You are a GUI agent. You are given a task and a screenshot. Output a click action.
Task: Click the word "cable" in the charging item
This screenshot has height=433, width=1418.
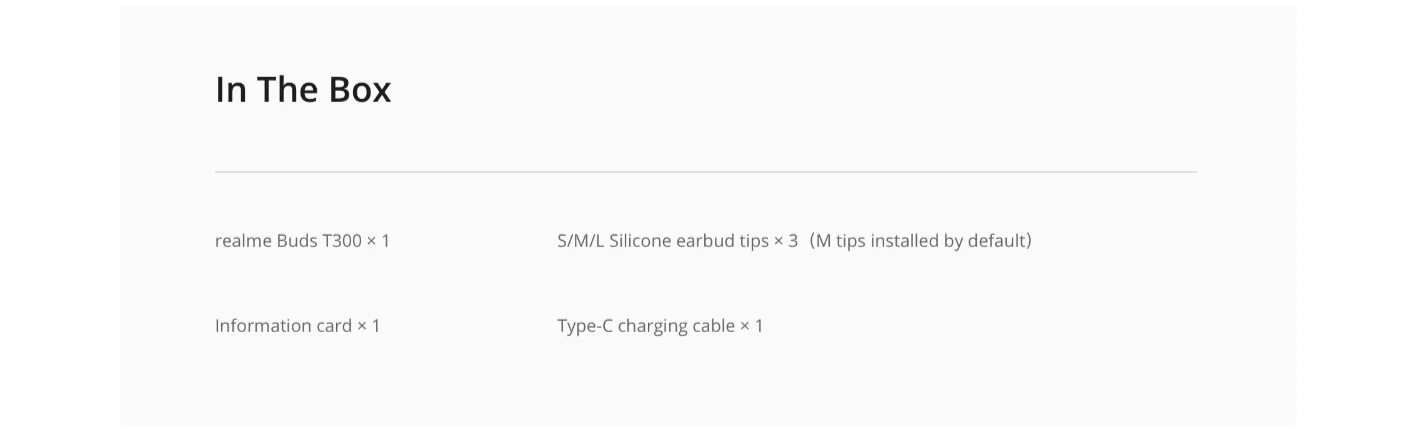point(713,326)
